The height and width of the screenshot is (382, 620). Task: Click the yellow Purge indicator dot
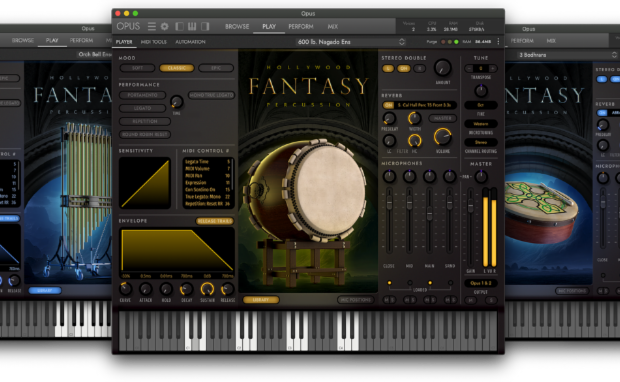(x=450, y=42)
